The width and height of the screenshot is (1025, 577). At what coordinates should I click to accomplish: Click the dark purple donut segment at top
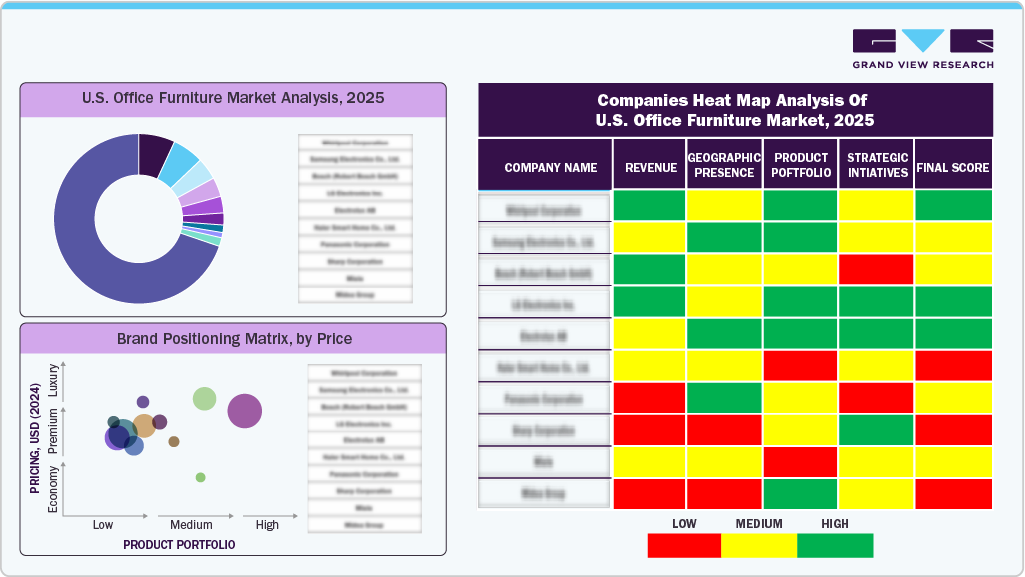pos(154,152)
